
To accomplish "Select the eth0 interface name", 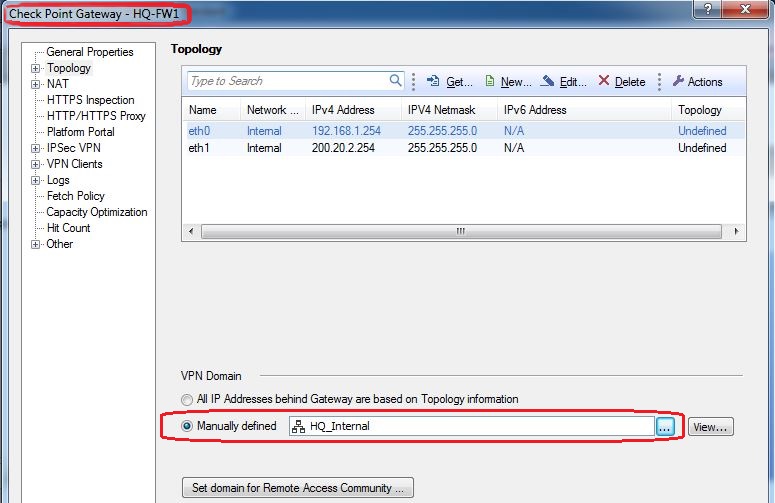I will (x=199, y=131).
